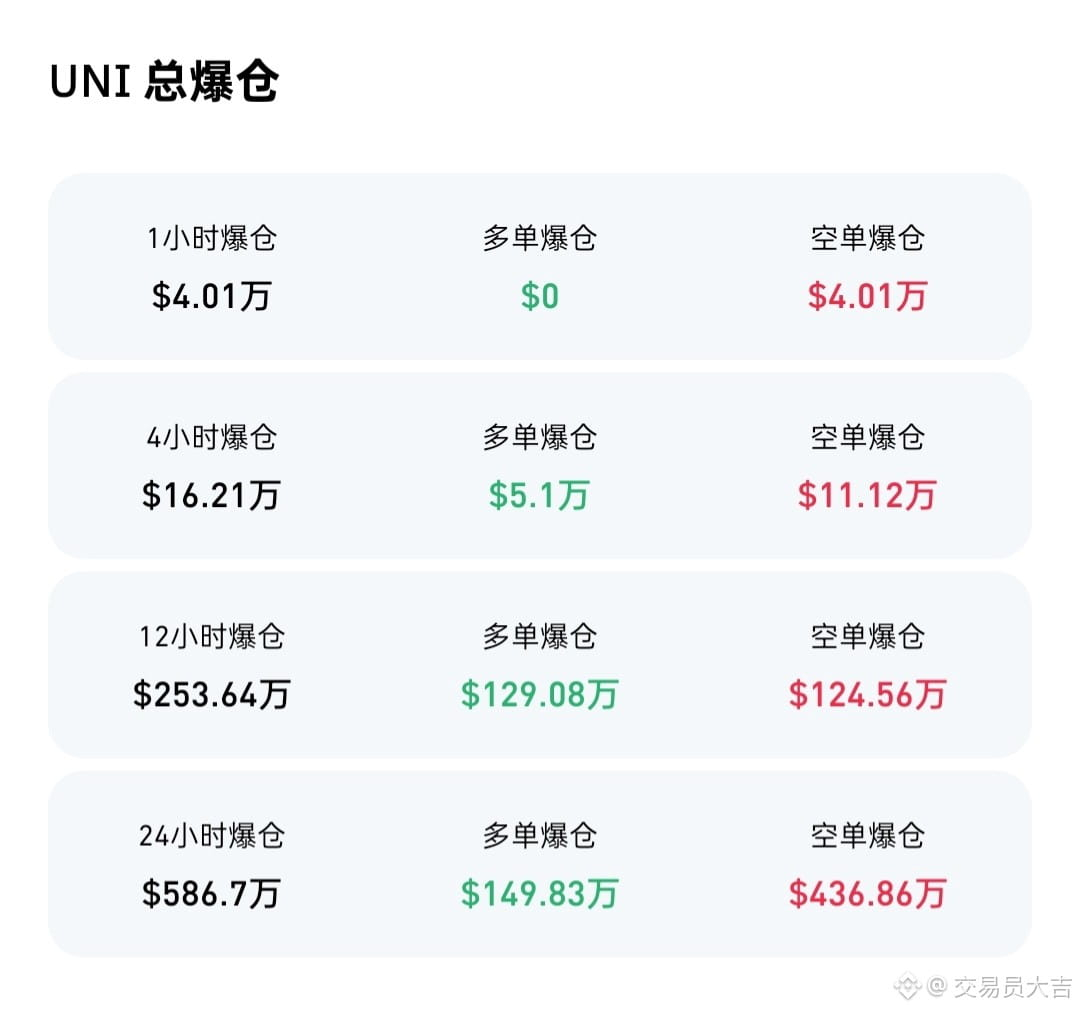The height and width of the screenshot is (1012, 1080).
Task: Click the red $11.12万 short liquidation value
Action: [867, 495]
